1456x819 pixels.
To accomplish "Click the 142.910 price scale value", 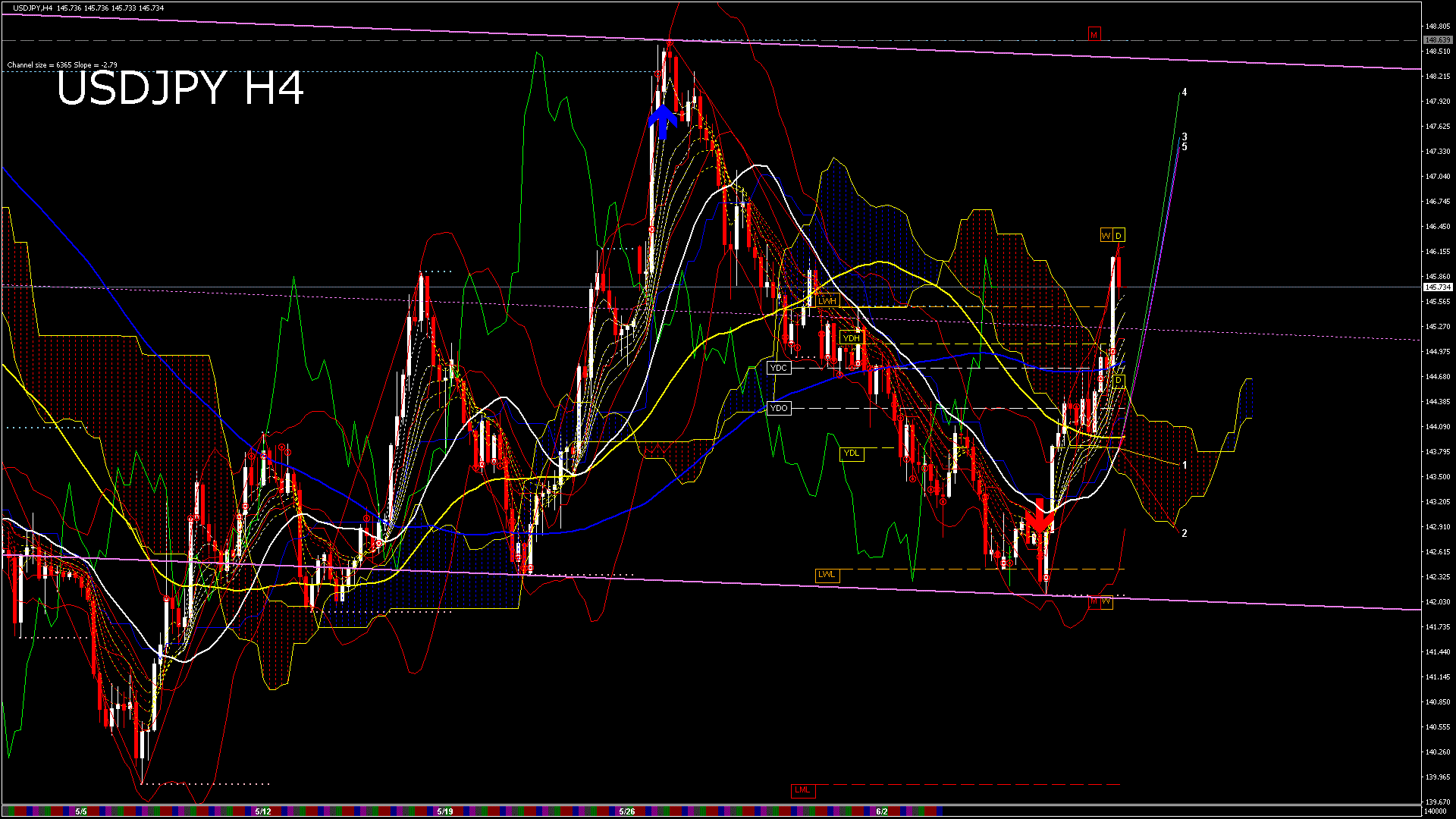I will [x=1438, y=527].
